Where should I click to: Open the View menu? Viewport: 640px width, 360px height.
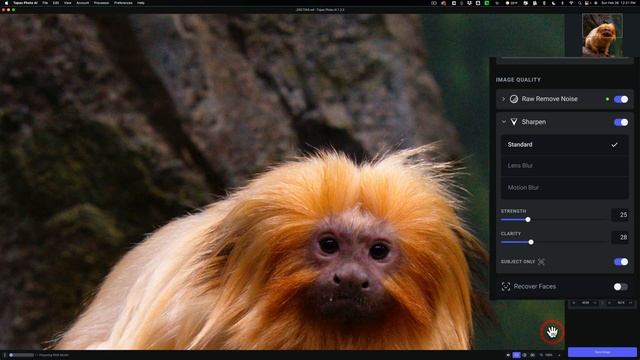[67, 3]
